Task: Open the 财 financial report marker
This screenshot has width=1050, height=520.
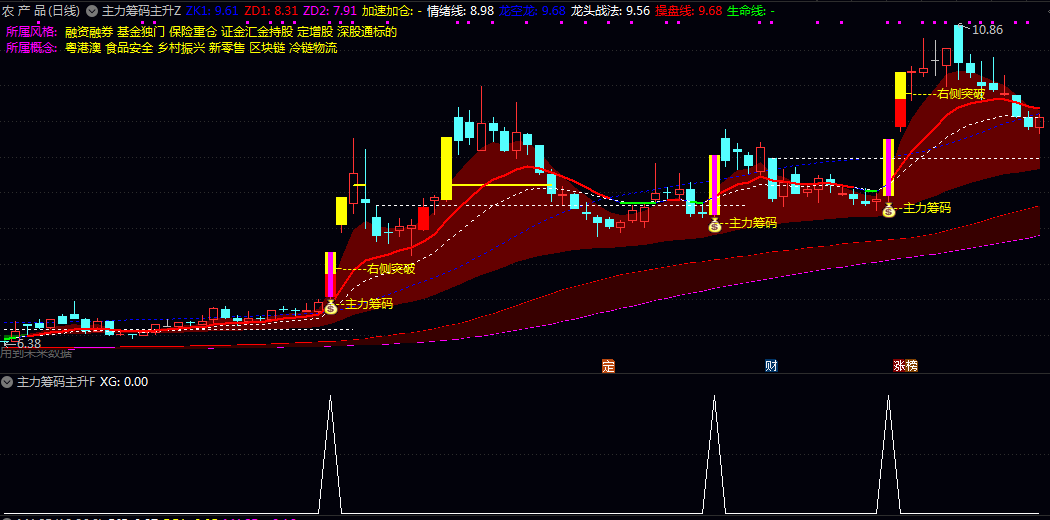Action: 771,366
